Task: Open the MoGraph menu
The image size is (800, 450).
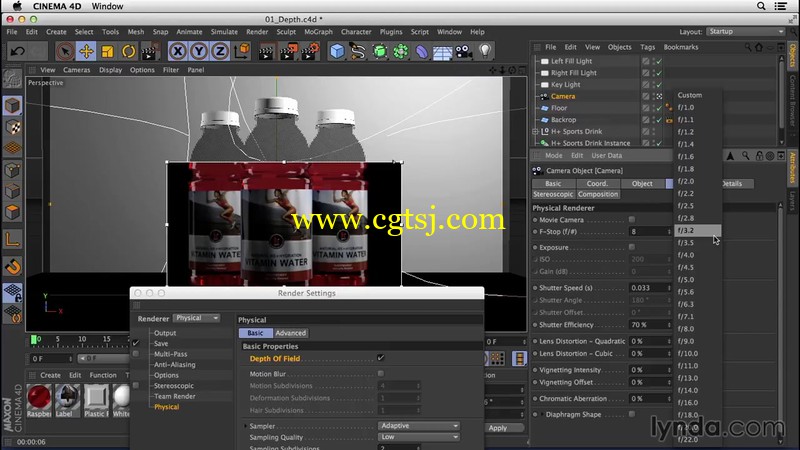Action: pos(318,32)
